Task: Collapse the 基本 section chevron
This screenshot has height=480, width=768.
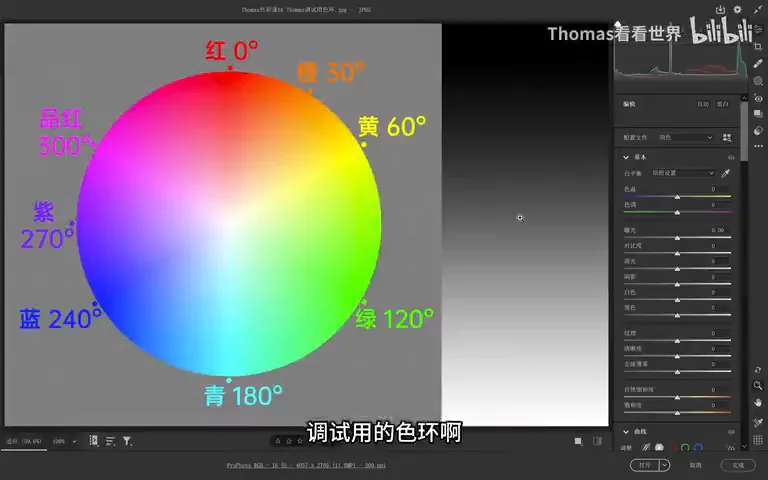Action: [x=626, y=157]
